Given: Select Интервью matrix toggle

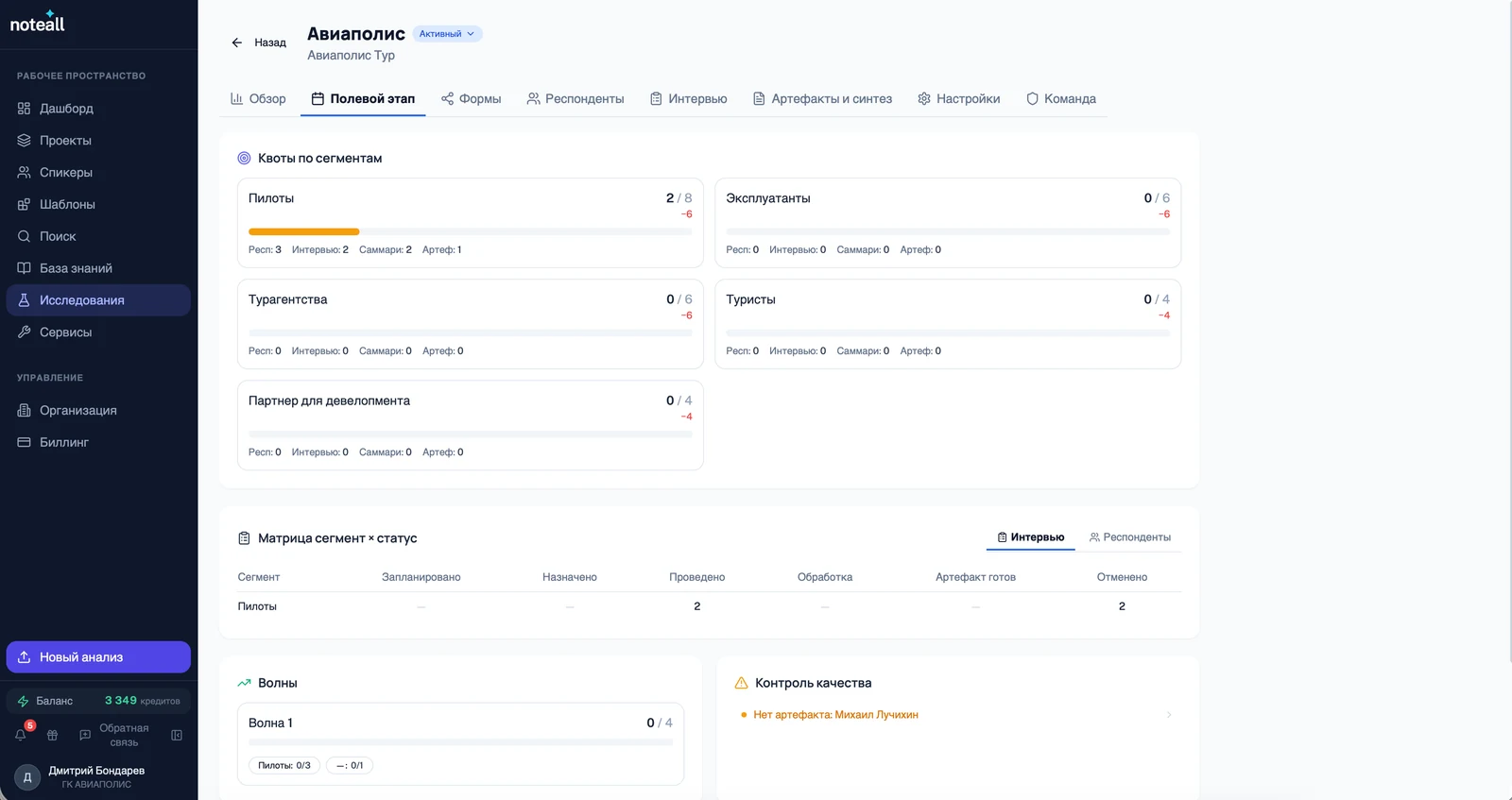Looking at the screenshot, I should [x=1030, y=537].
